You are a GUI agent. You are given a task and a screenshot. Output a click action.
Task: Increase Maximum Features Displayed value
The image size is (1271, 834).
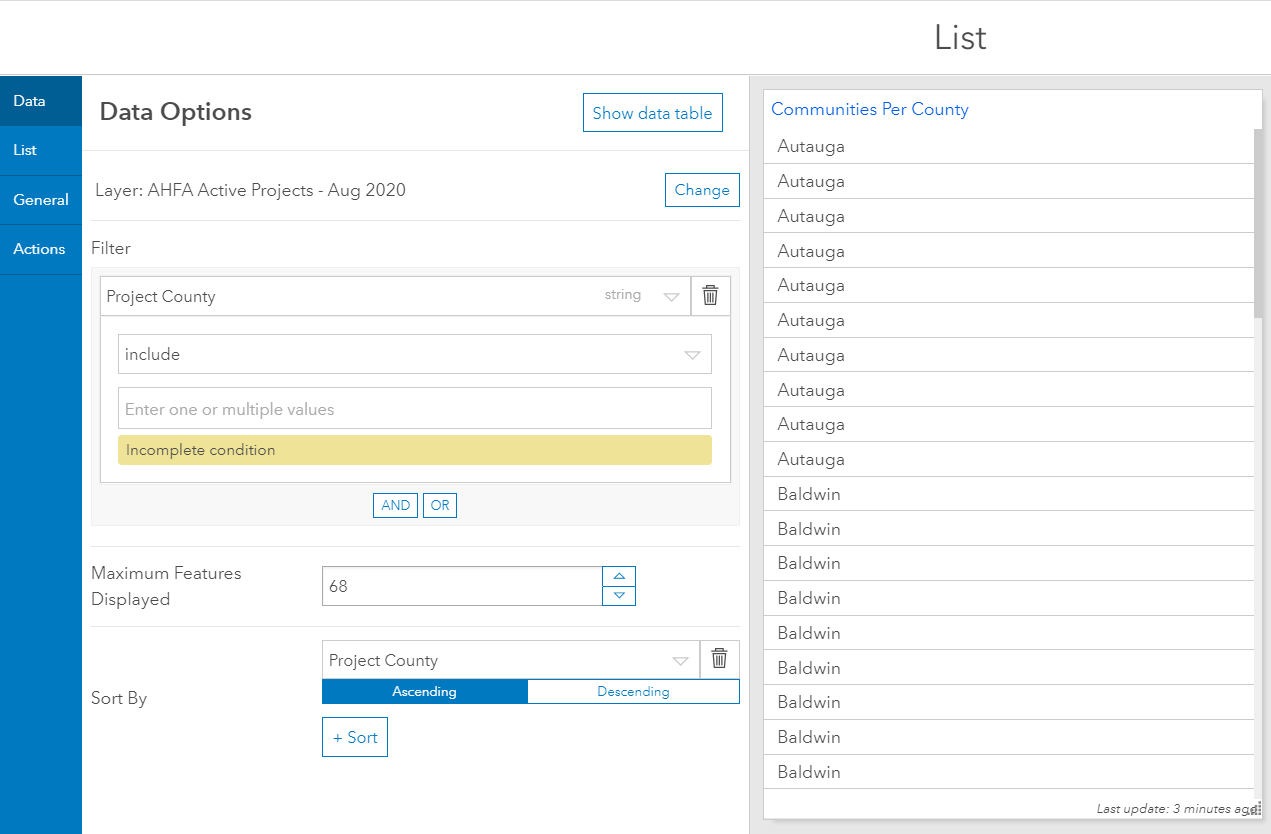pyautogui.click(x=619, y=576)
